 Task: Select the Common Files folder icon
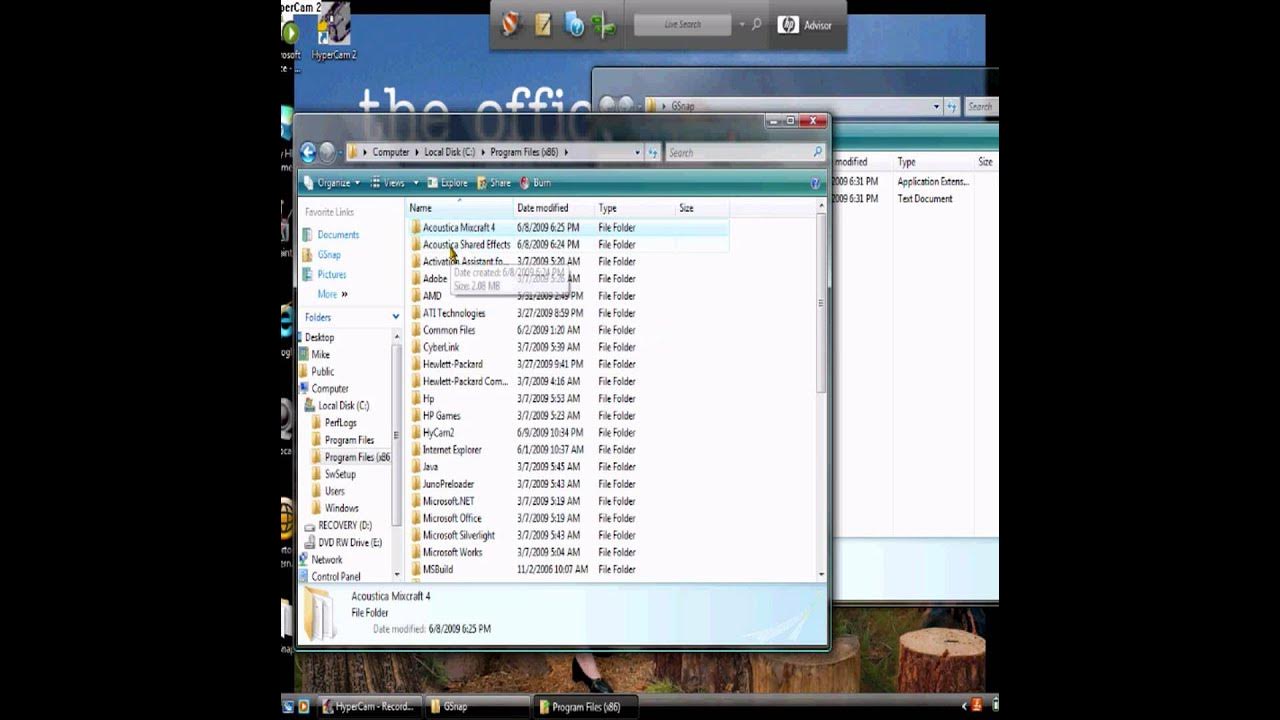(x=416, y=330)
